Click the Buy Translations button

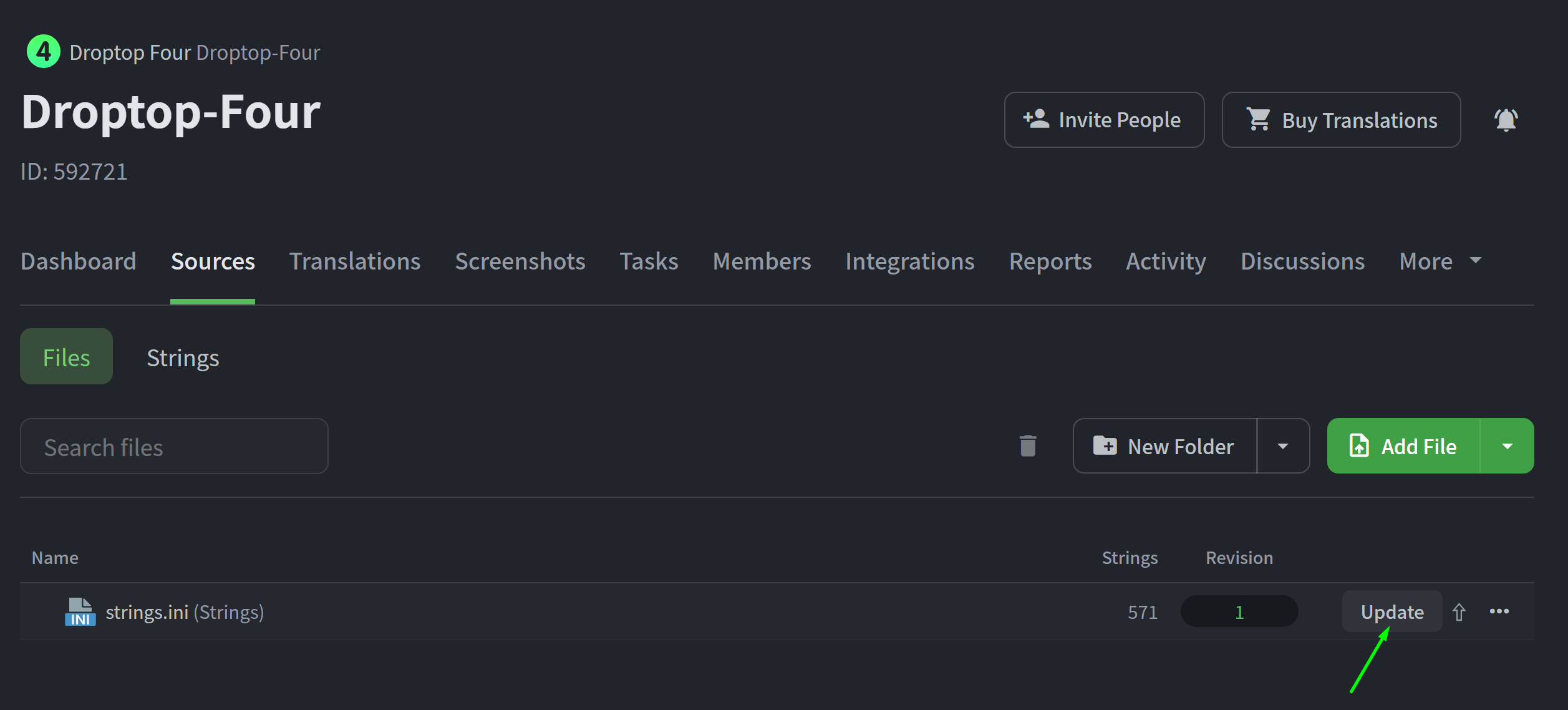point(1341,120)
